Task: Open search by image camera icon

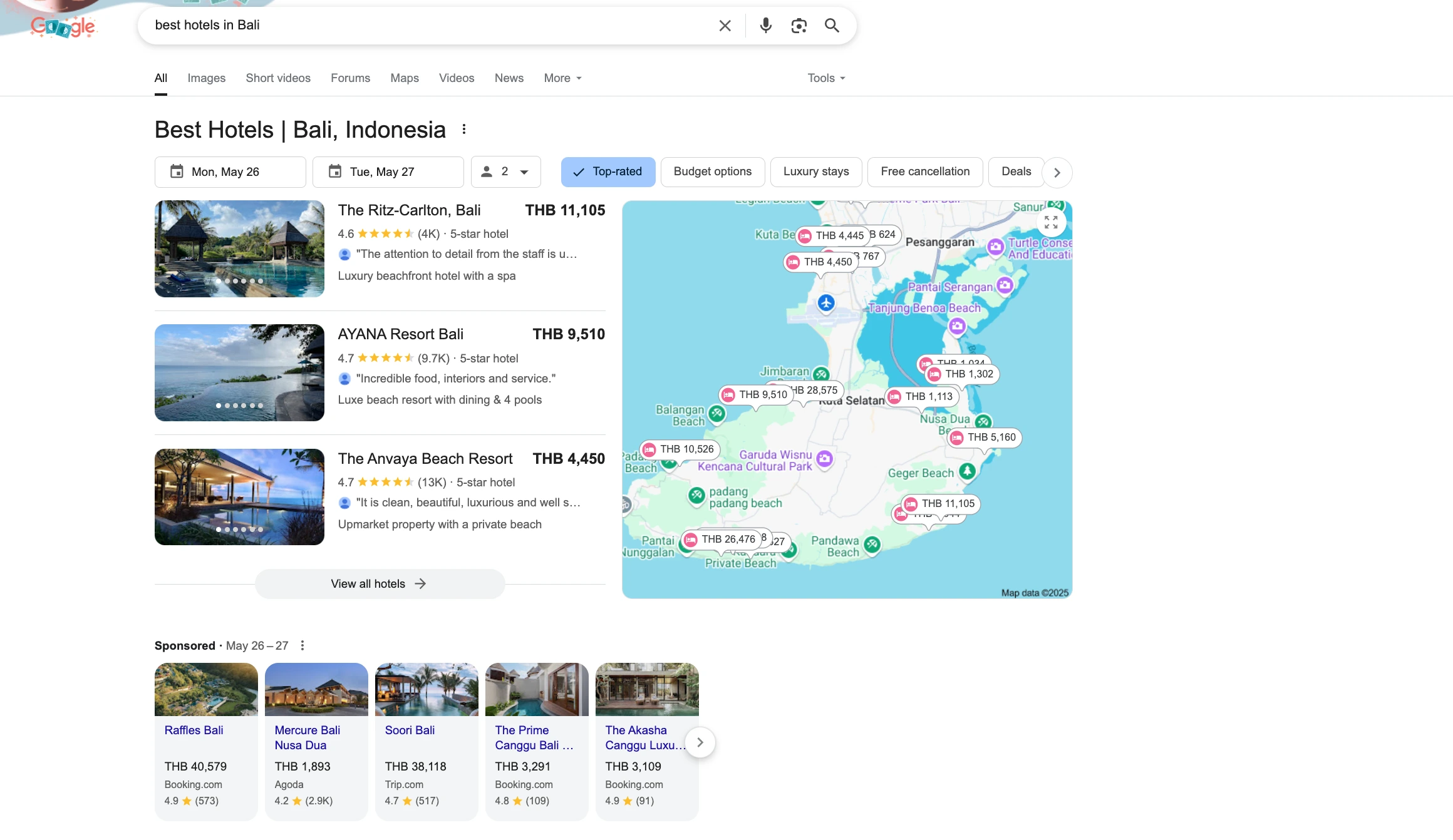Action: (799, 26)
